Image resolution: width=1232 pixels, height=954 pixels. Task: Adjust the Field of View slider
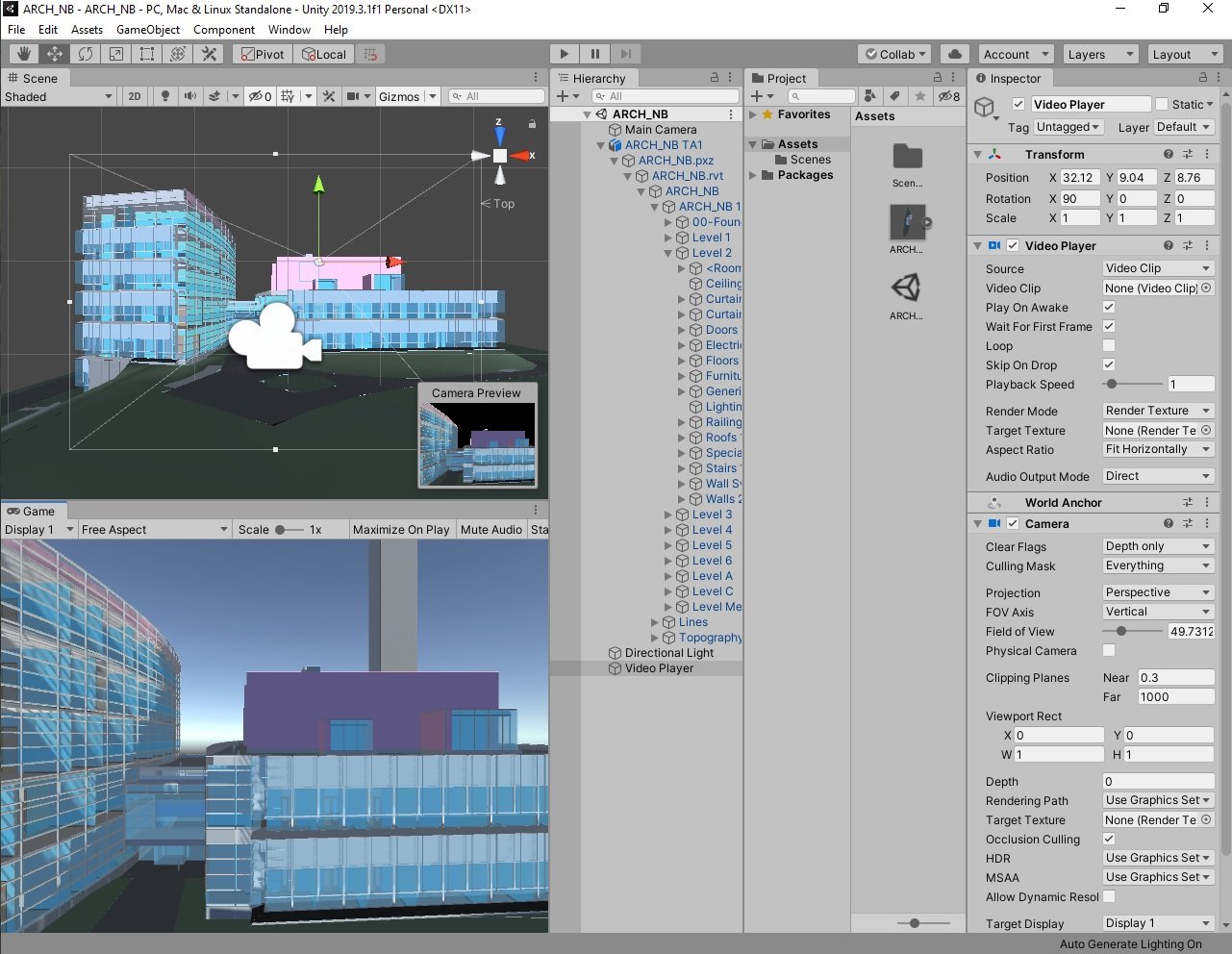(1121, 632)
